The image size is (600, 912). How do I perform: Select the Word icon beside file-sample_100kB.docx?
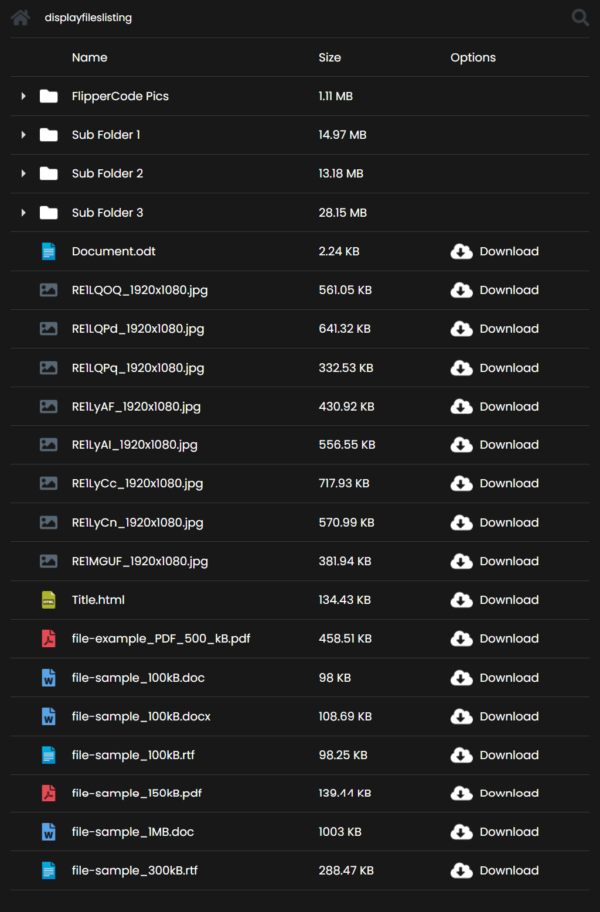(49, 716)
